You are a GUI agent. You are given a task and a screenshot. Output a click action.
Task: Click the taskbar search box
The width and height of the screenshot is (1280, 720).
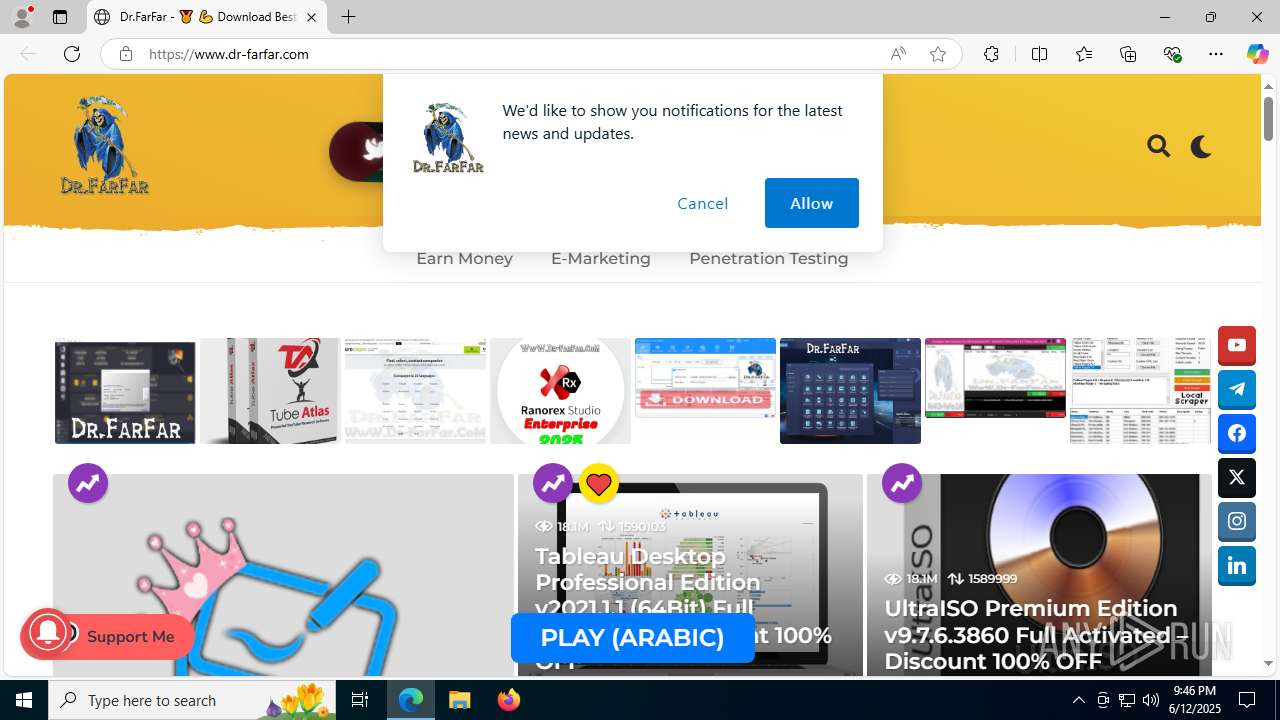pos(192,700)
